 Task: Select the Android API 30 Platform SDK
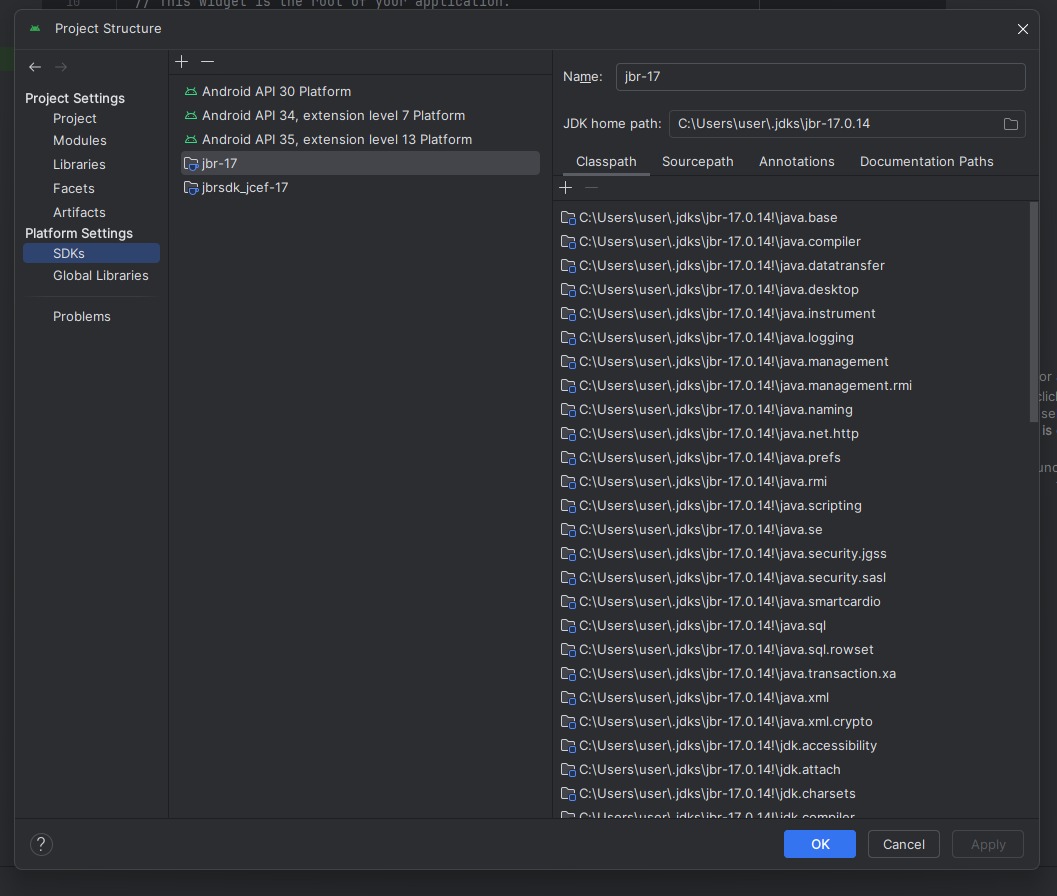276,91
